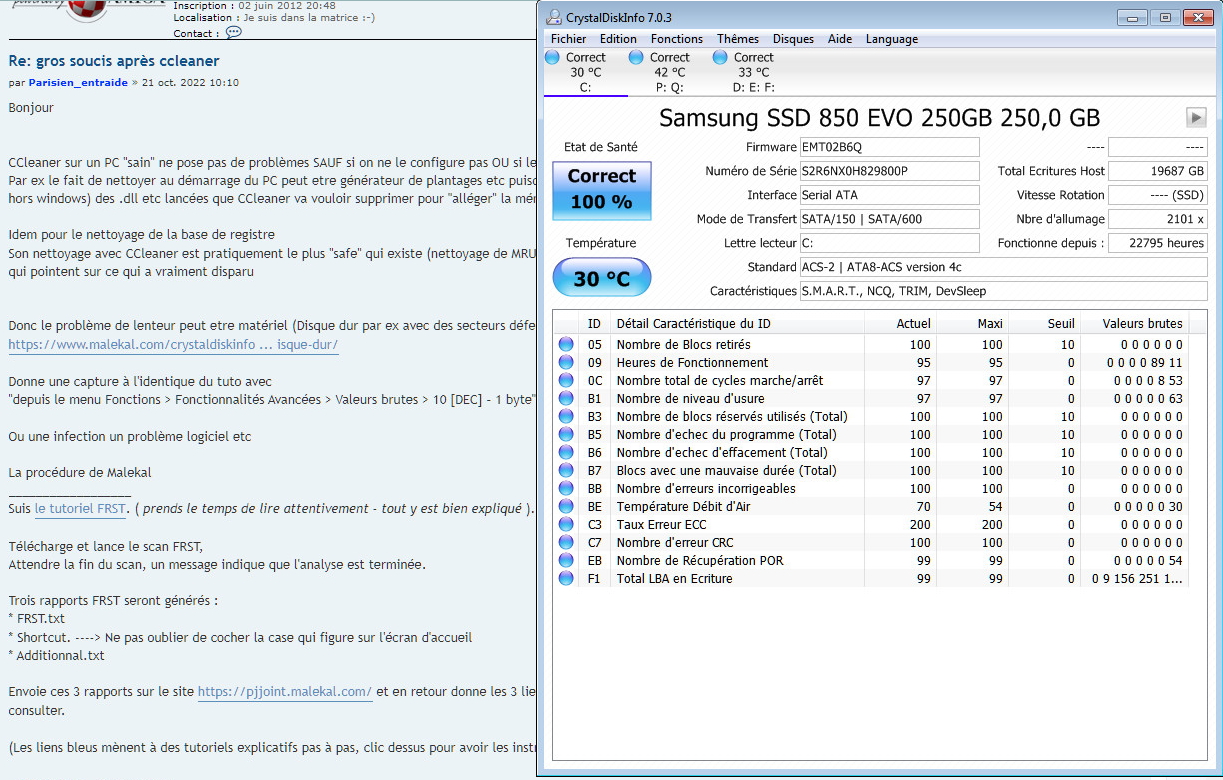Click the Standard field showing ACS-2

click(1003, 268)
